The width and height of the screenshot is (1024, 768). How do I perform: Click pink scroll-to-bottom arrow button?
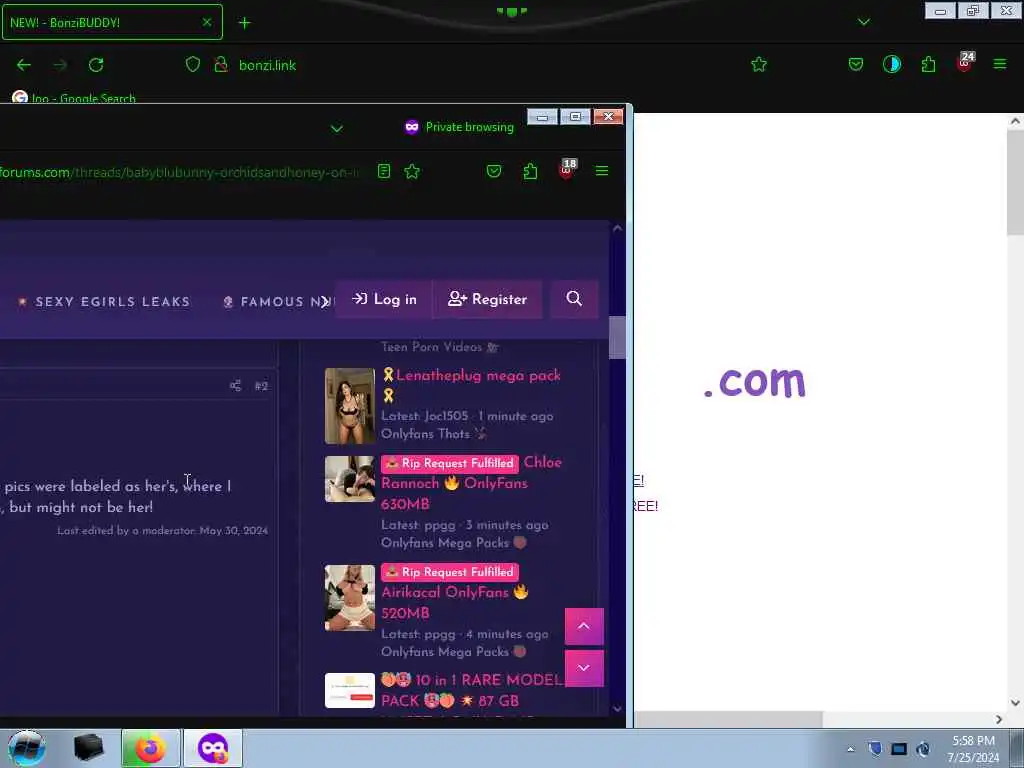pyautogui.click(x=584, y=668)
